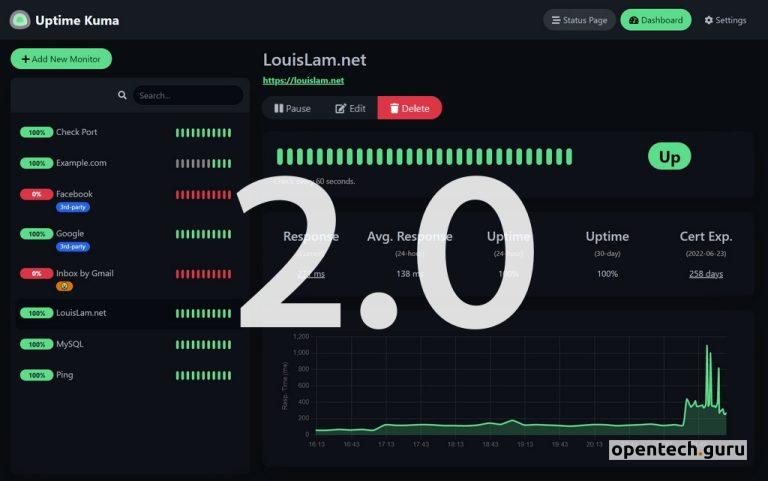768x481 pixels.
Task: Open the https://louislam.net link
Action: click(303, 80)
